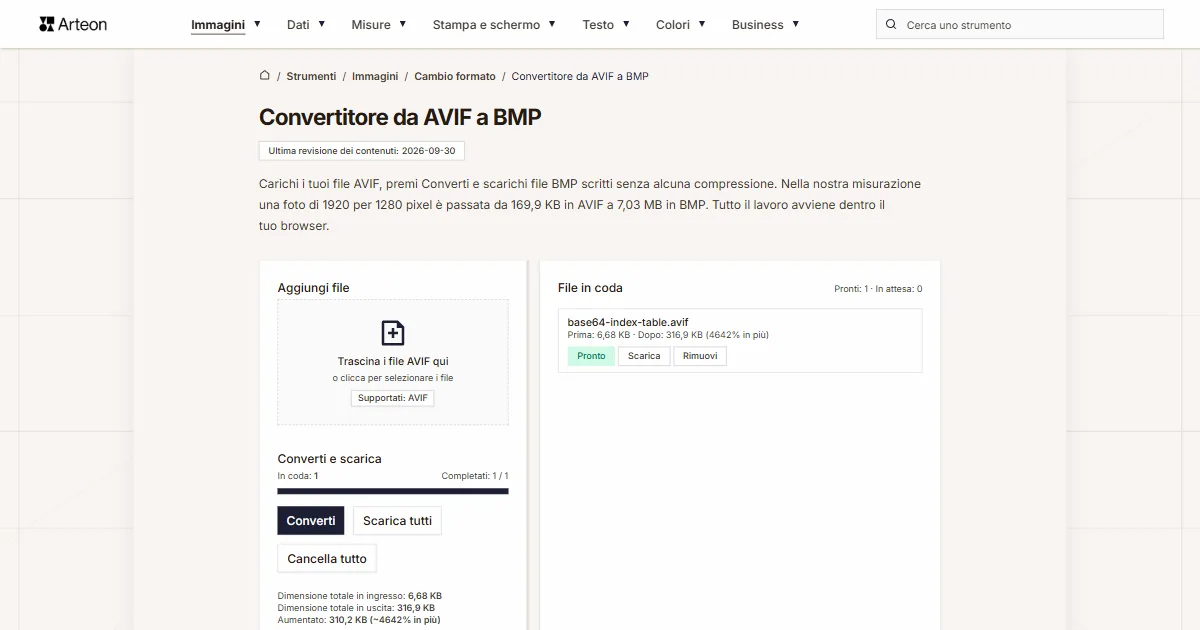
Task: Open the Cambio formato breadcrumb link
Action: (x=455, y=76)
